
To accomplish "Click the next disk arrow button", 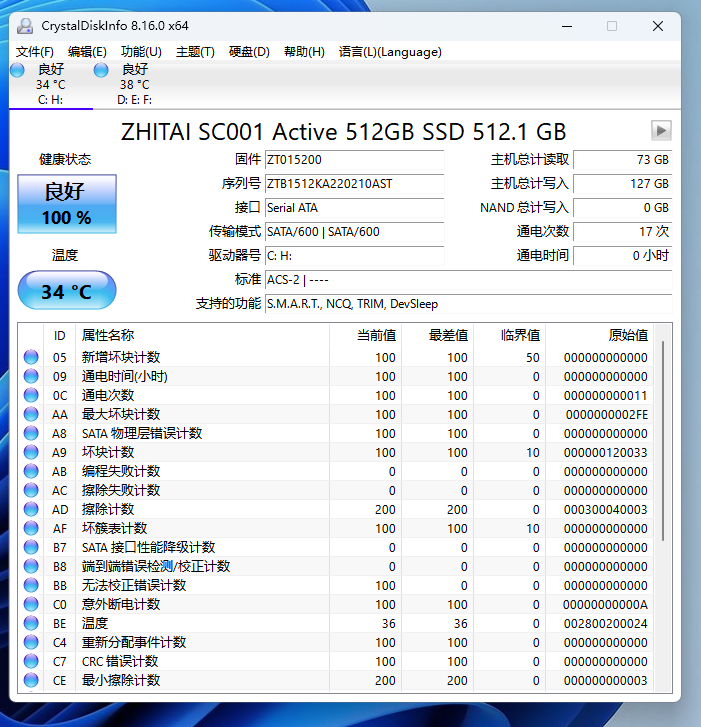I will tap(661, 131).
